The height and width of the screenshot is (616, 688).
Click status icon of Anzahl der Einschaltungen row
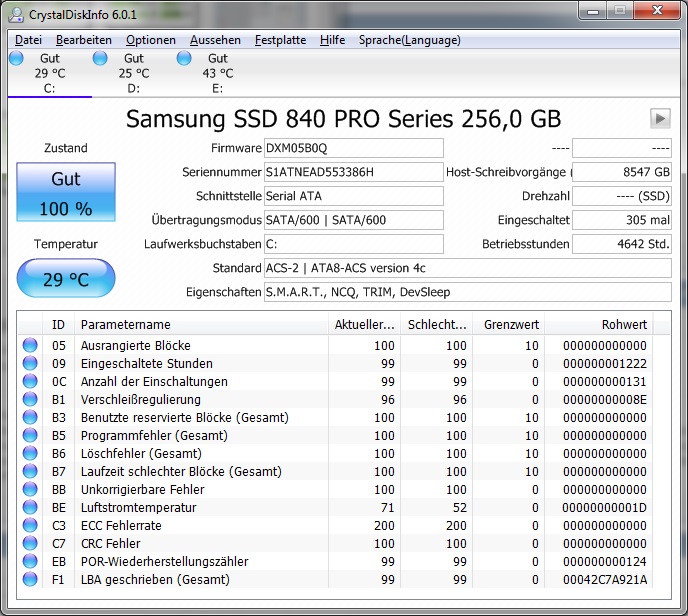click(30, 381)
